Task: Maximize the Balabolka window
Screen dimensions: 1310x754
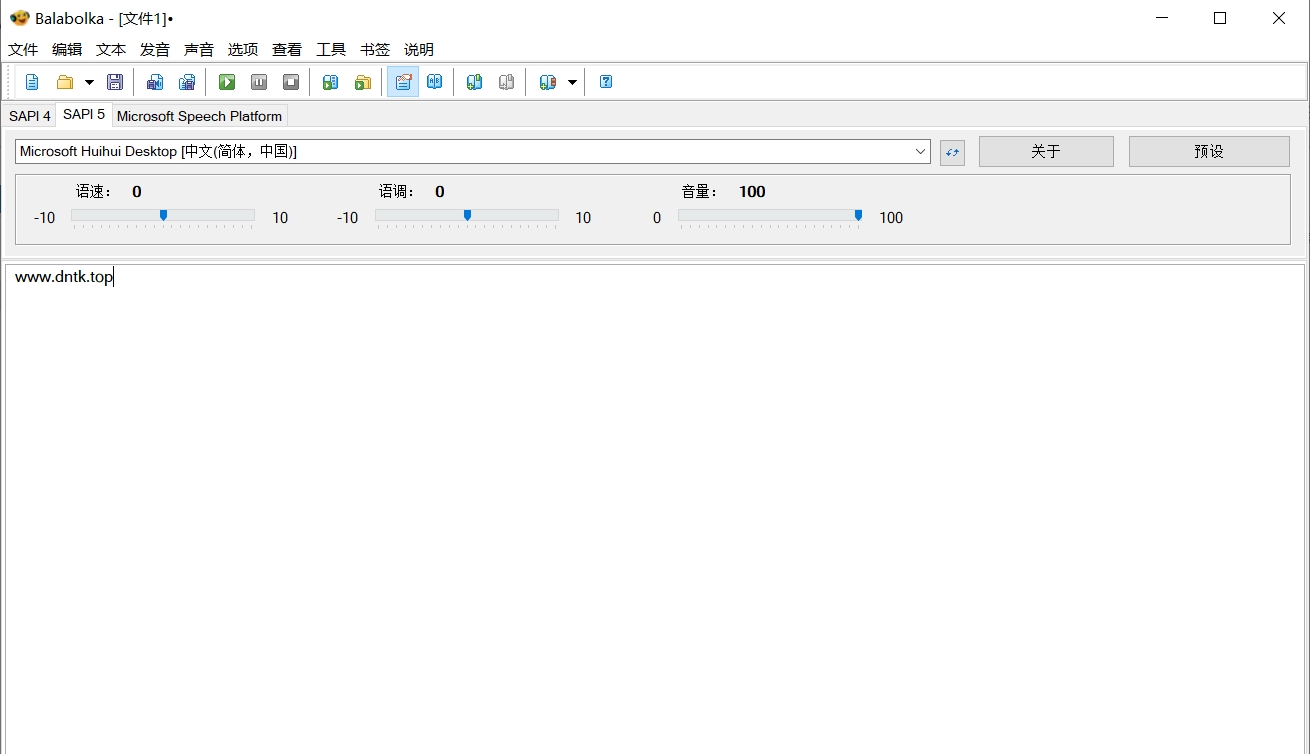Action: pos(1220,18)
